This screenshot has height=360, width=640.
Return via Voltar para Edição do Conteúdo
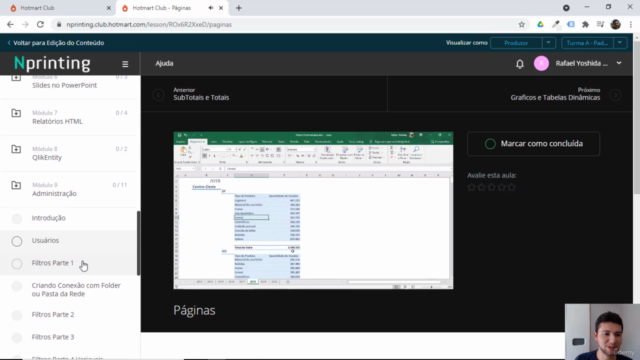[x=56, y=43]
